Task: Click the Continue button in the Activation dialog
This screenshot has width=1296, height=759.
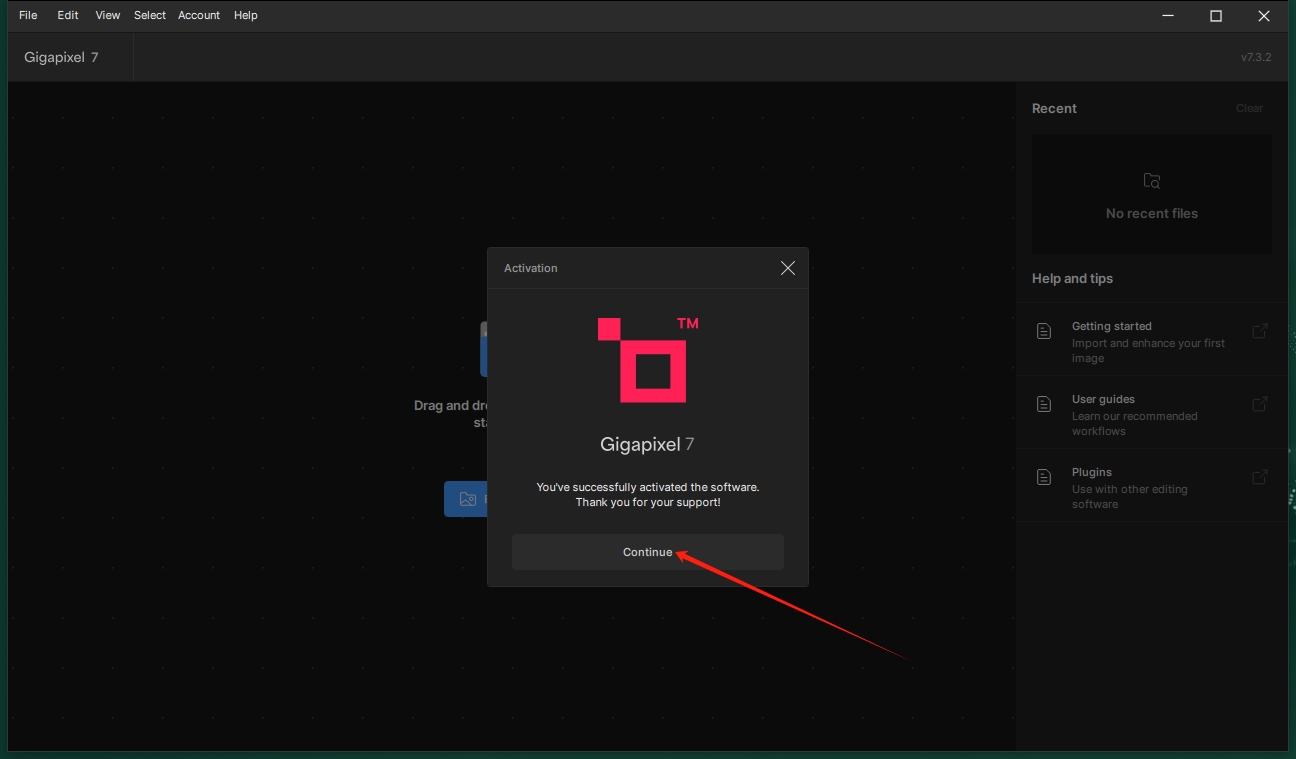Action: coord(647,552)
